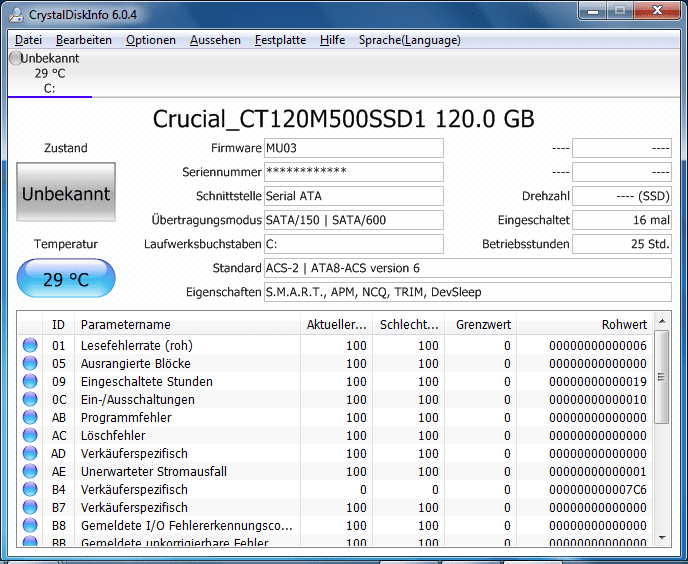Open the Datei menu

point(28,40)
